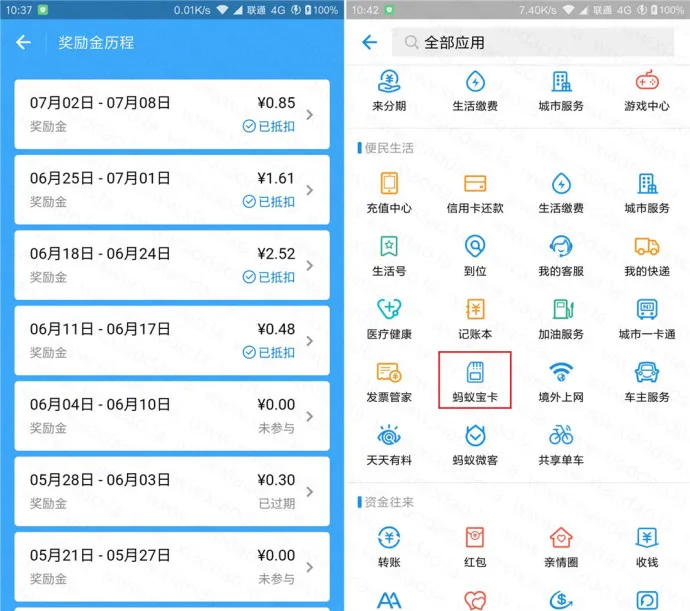This screenshot has height=611, width=690.
Task: Tap 已抵扣 status for 07月02日 week
Action: [269, 126]
